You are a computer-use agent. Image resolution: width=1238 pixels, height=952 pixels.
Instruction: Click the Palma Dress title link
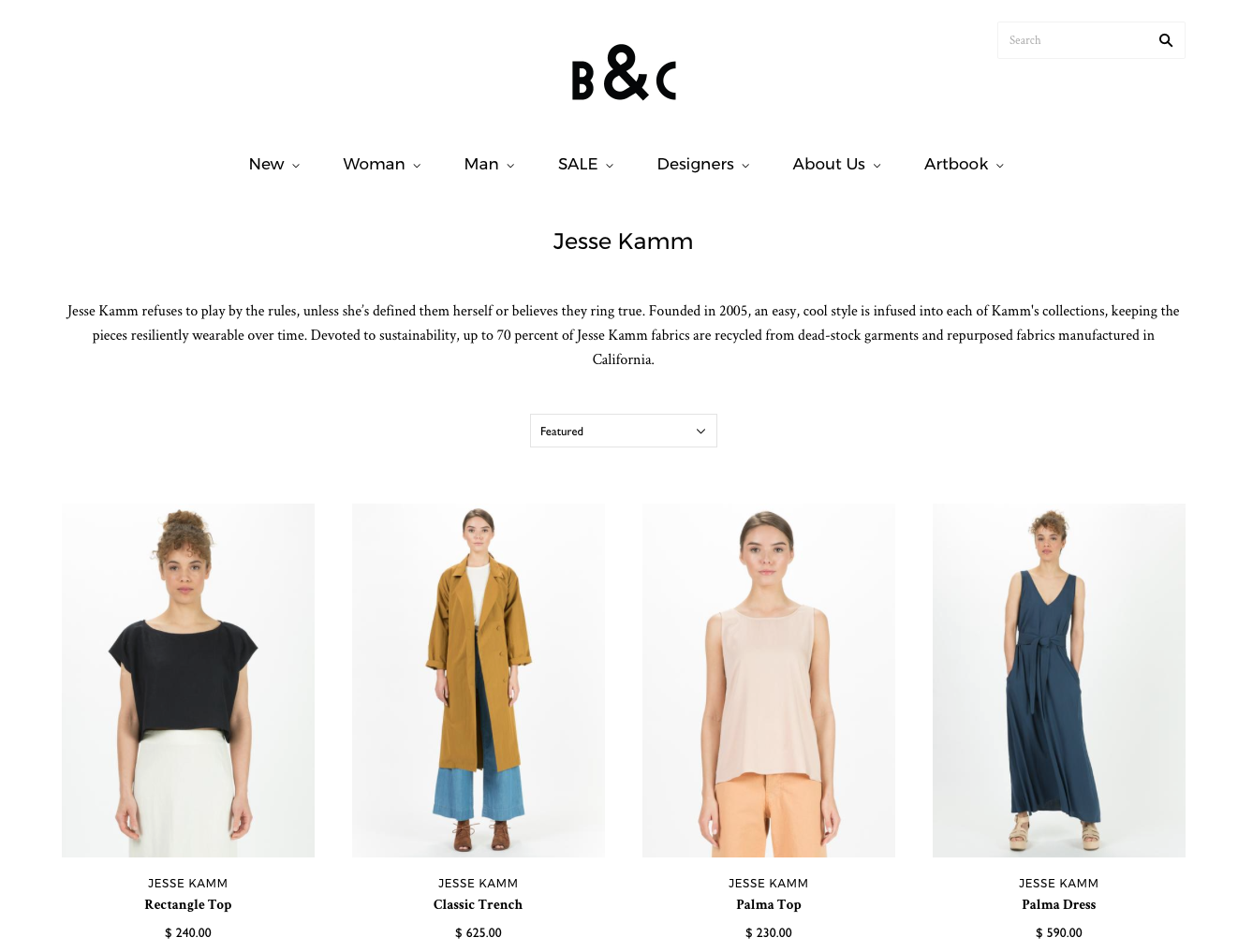click(x=1059, y=904)
